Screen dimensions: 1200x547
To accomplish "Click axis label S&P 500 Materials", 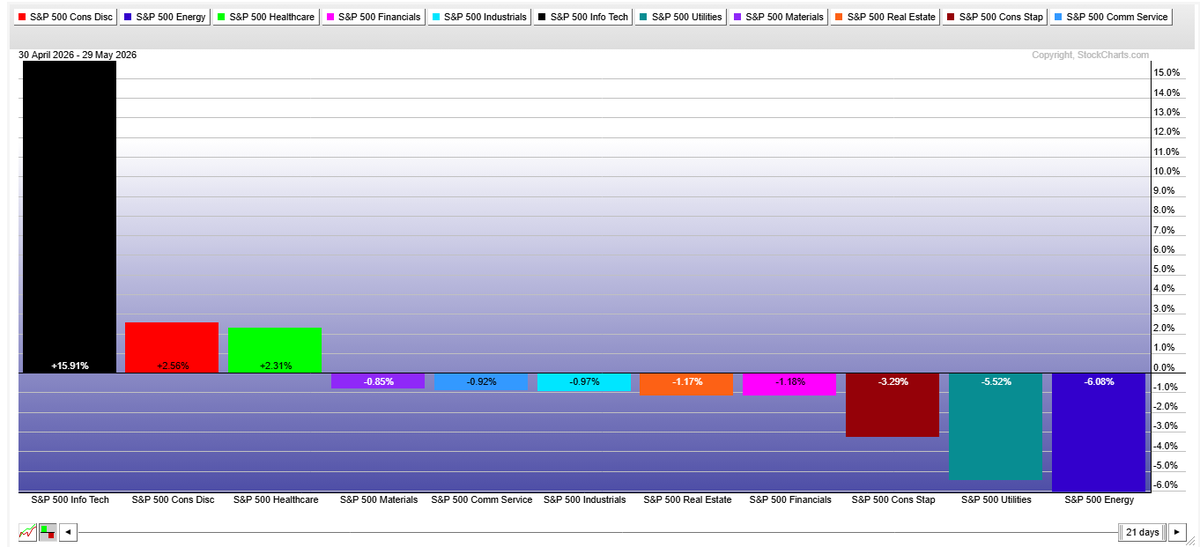I will pyautogui.click(x=379, y=499).
